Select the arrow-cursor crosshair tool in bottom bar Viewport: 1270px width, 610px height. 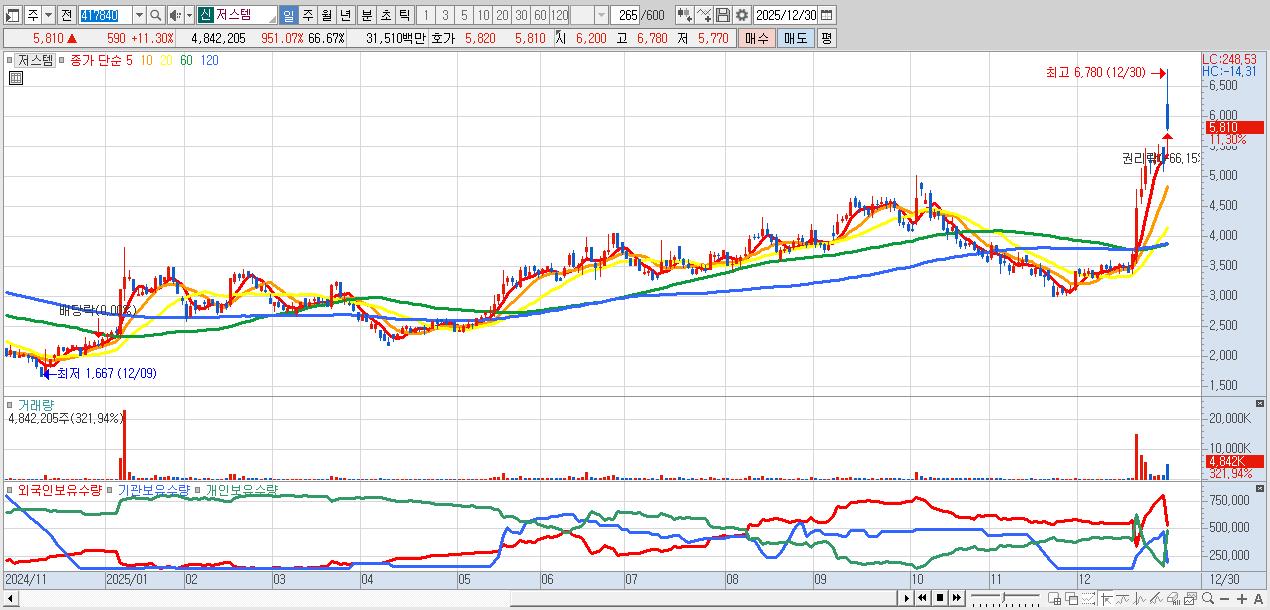click(1107, 598)
